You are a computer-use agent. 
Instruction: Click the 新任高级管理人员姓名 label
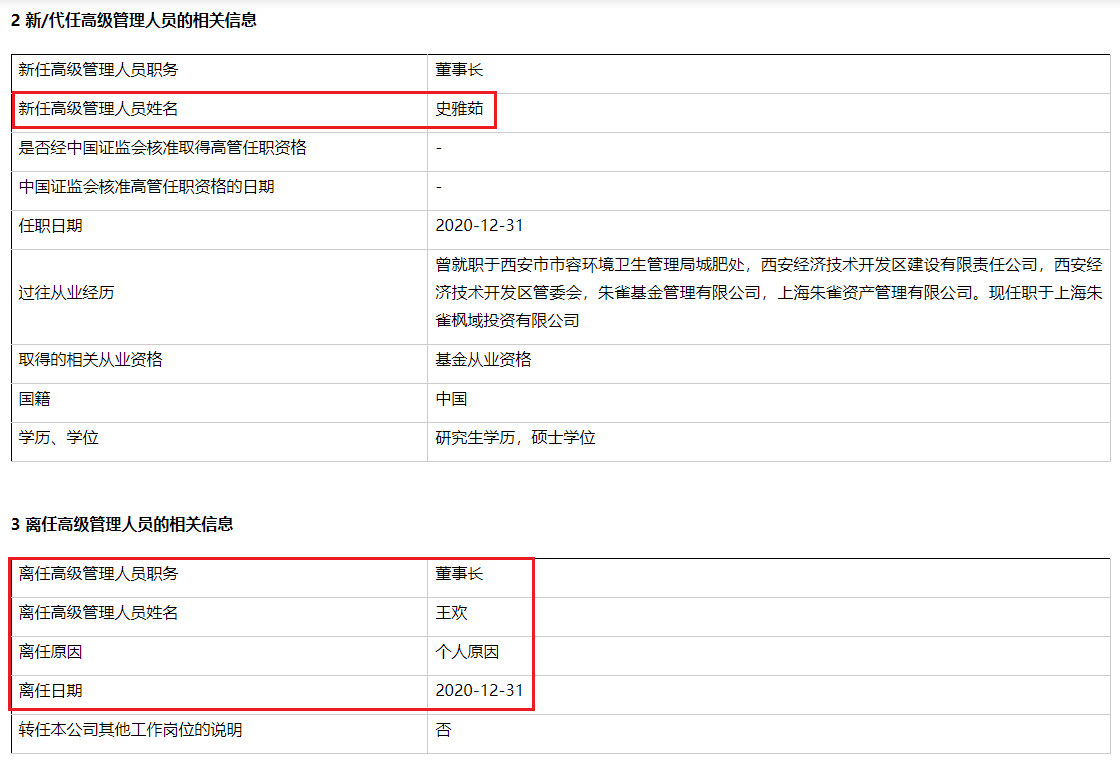[99, 109]
